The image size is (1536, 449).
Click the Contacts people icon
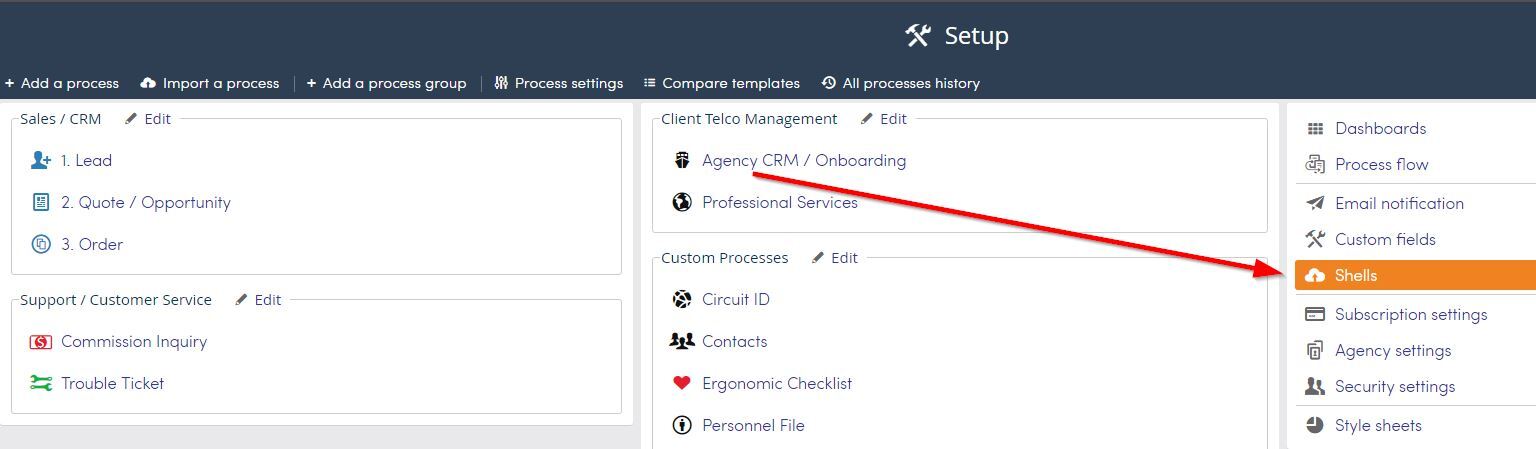coord(682,341)
